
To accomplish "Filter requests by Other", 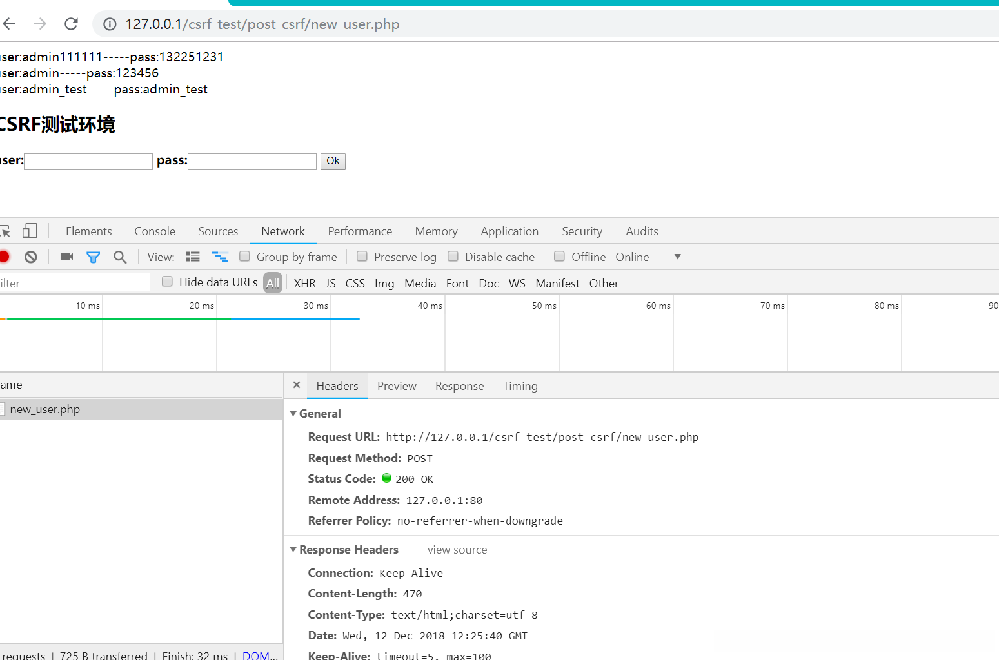I will [x=603, y=283].
